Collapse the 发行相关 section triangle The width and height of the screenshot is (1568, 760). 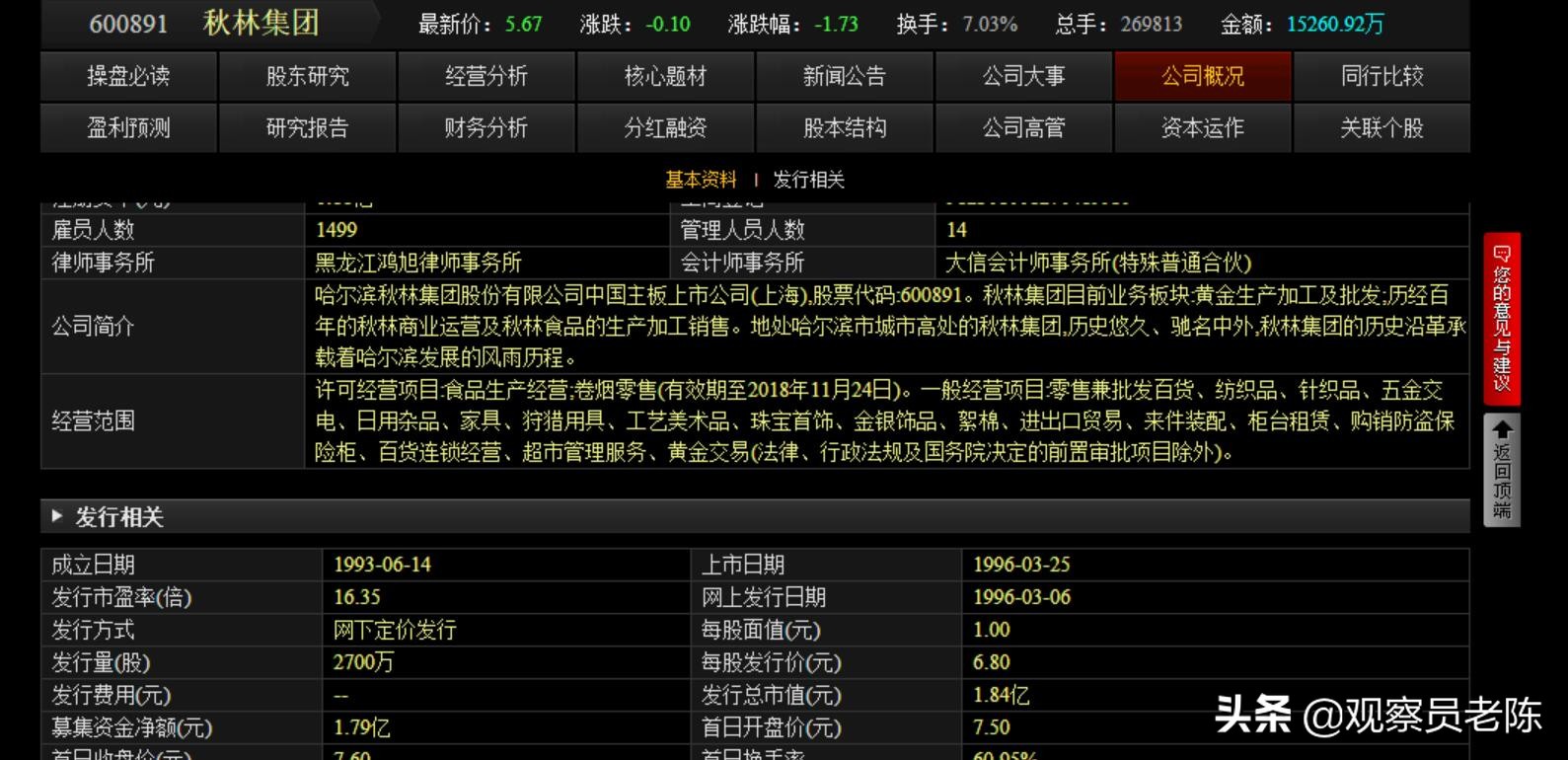[x=56, y=516]
